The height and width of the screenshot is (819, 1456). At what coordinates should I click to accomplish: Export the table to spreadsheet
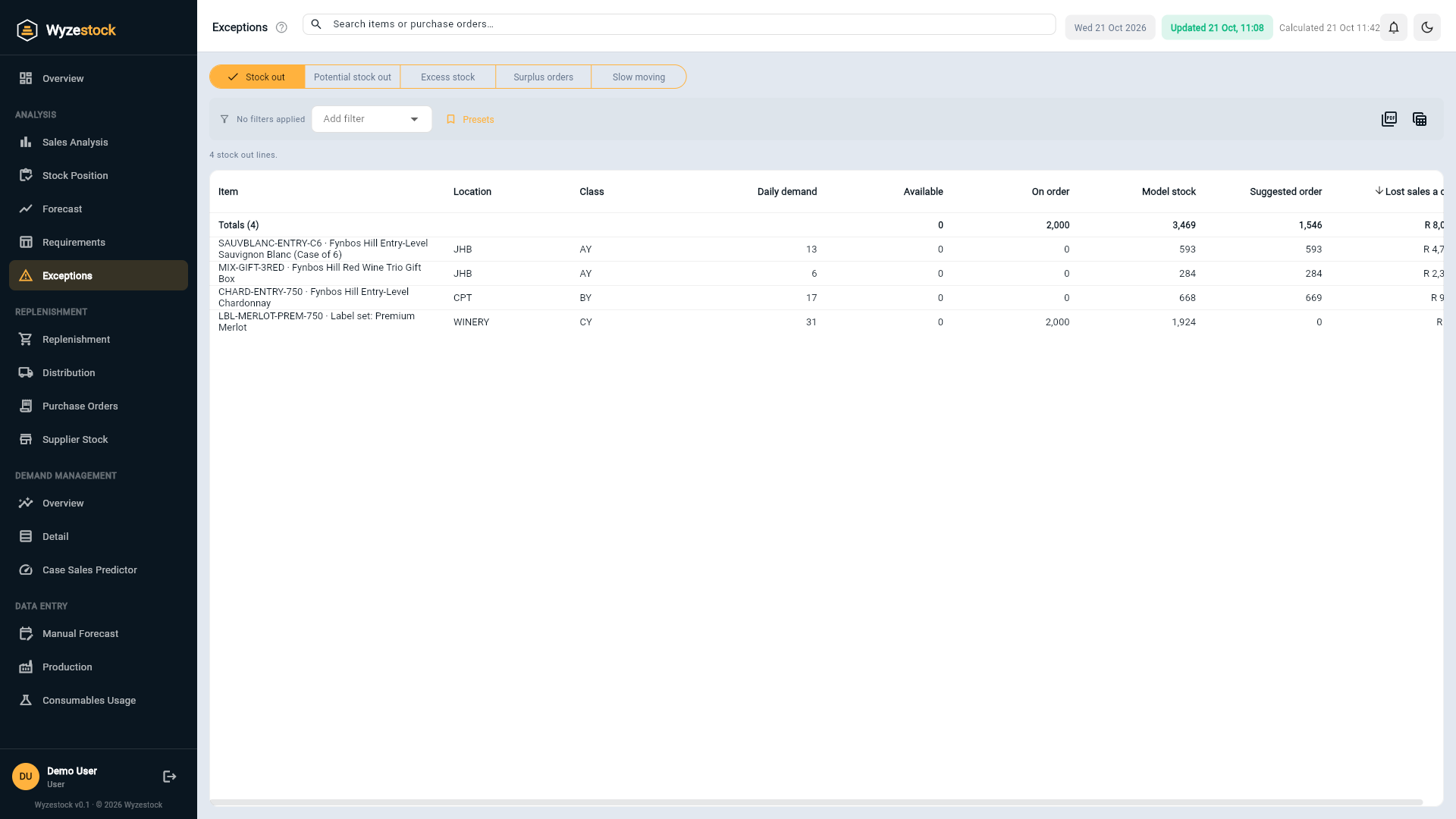pyautogui.click(x=1420, y=119)
